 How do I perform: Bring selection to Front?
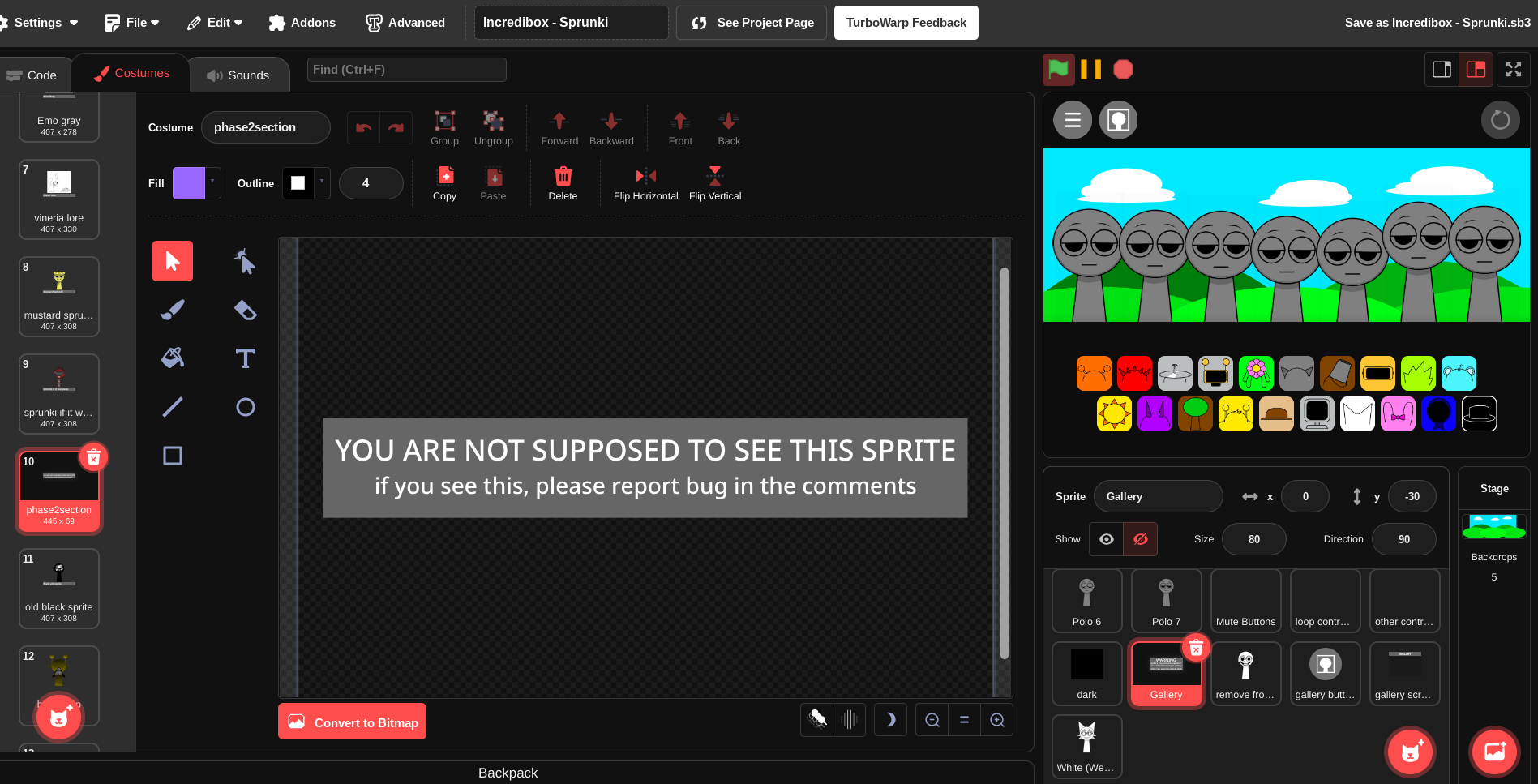(680, 128)
